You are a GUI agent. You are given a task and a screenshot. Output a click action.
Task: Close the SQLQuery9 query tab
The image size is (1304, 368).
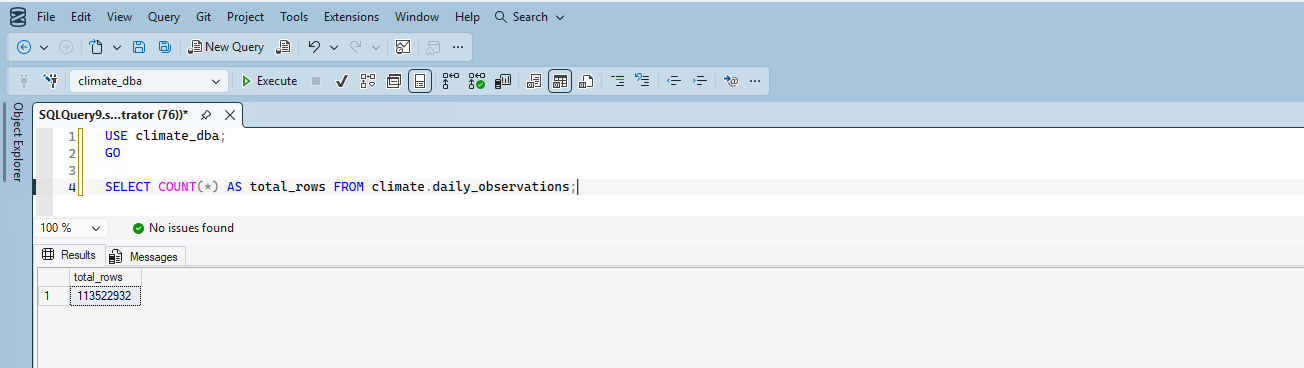coord(229,115)
